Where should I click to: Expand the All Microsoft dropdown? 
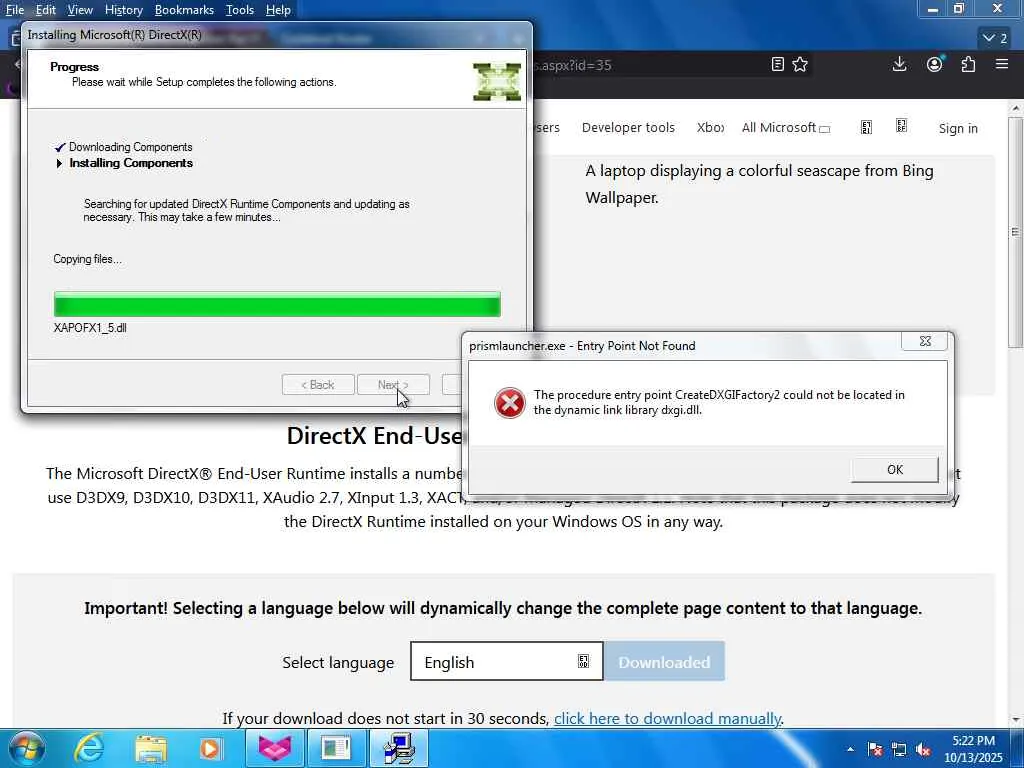pyautogui.click(x=786, y=127)
